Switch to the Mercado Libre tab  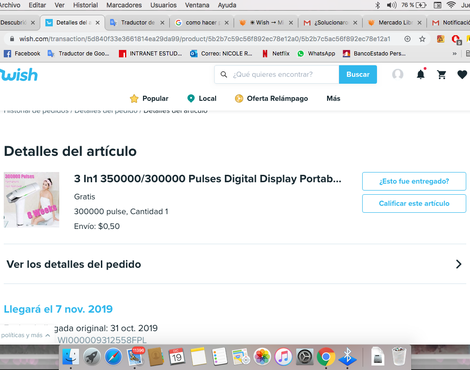click(x=394, y=23)
